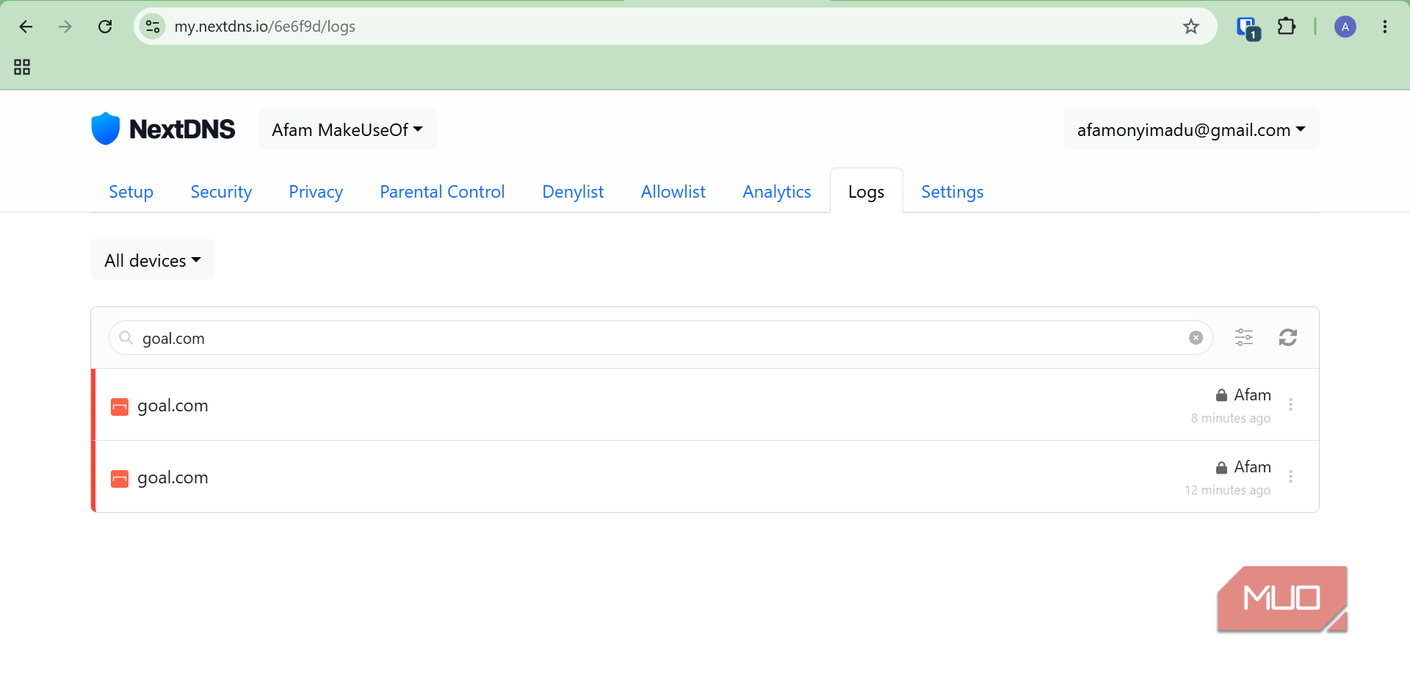This screenshot has width=1410, height=695.
Task: Click the "8 minutes ago" timestamp
Action: click(x=1231, y=418)
